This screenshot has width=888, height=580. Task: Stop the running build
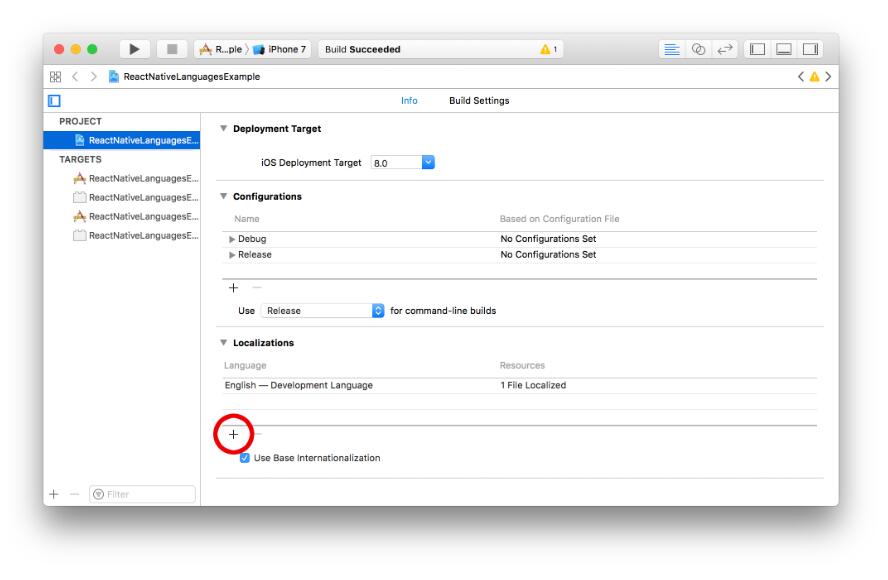click(x=172, y=49)
